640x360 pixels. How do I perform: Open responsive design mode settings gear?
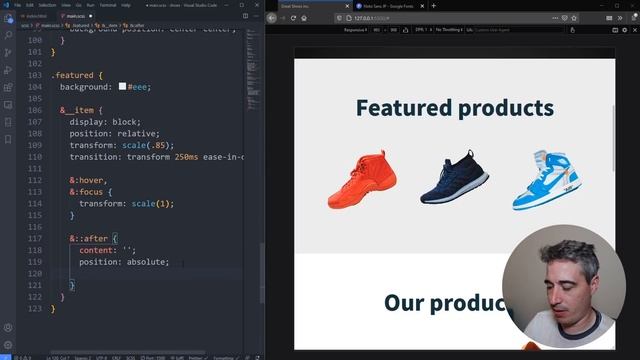[x=625, y=30]
